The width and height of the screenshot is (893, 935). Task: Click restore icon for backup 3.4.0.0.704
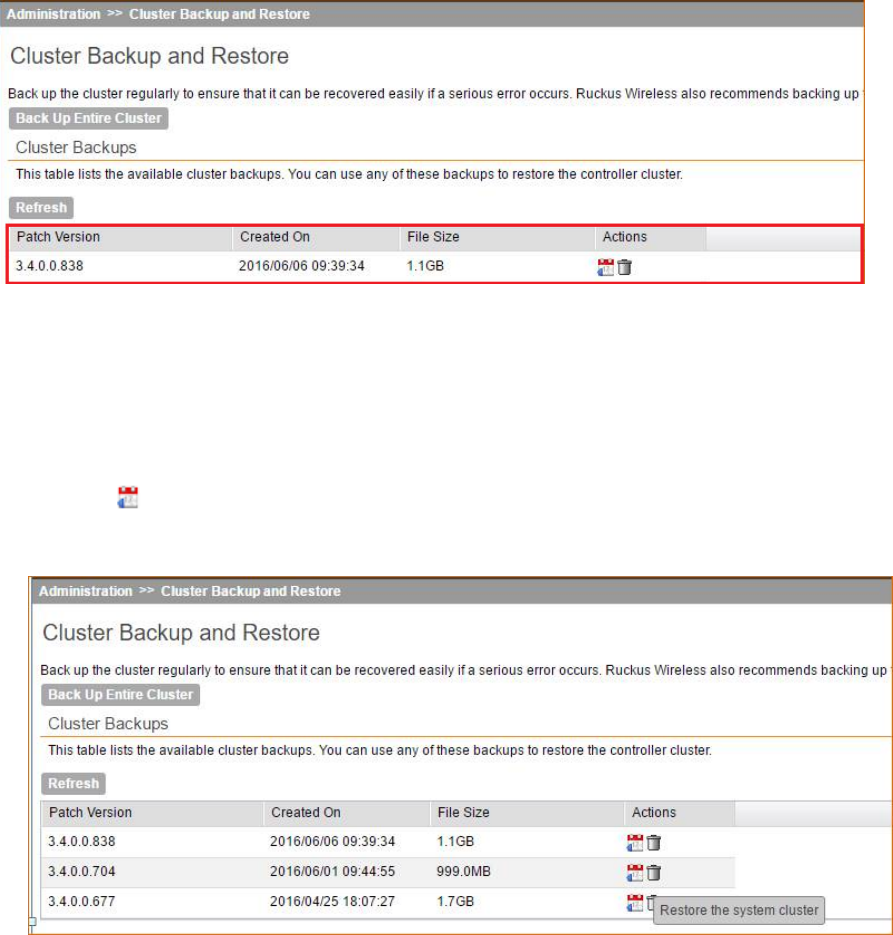(x=635, y=872)
